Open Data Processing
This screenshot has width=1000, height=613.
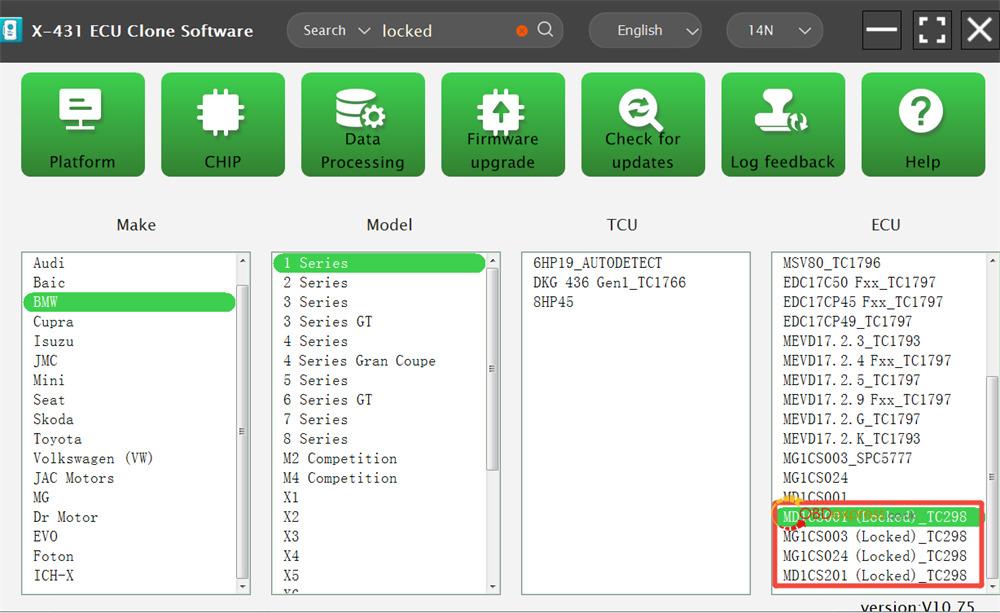[x=363, y=124]
